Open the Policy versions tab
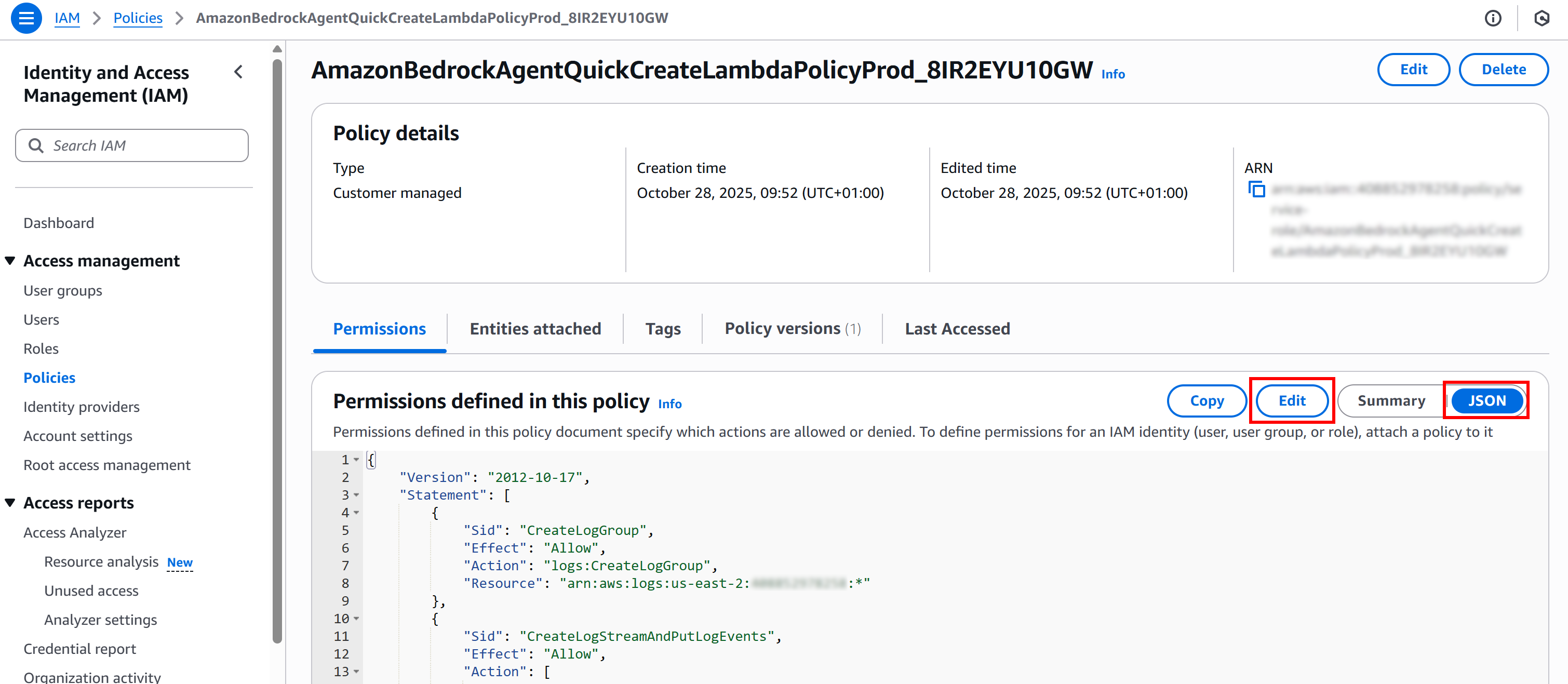Screen dimensions: 1568x684 pos(792,329)
